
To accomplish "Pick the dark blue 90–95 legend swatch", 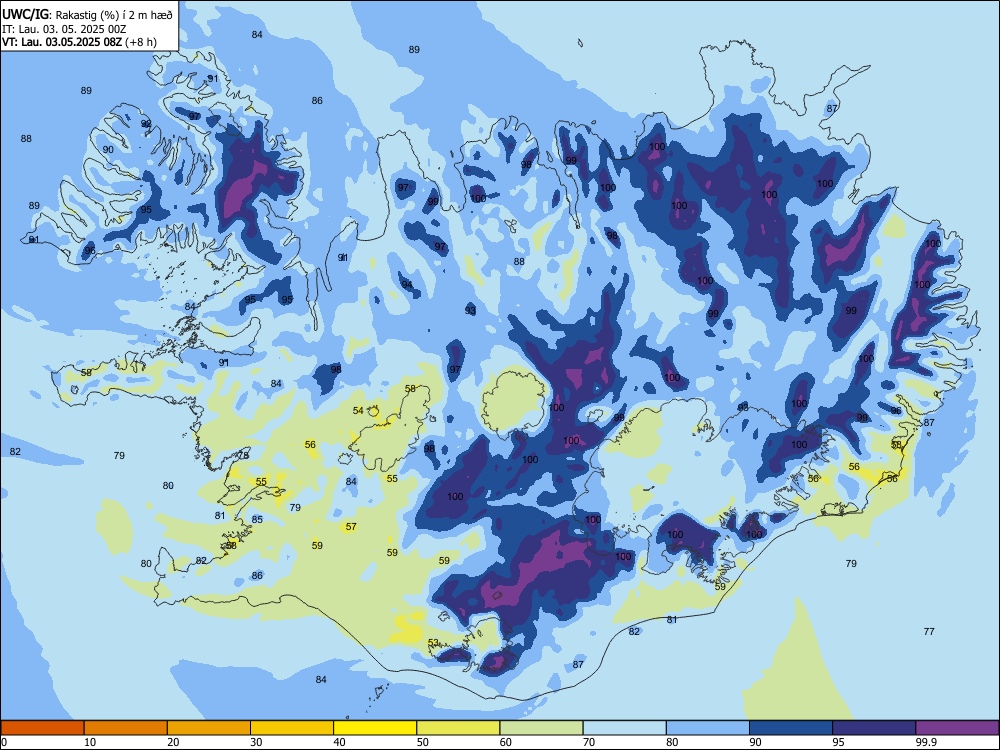I will click(791, 728).
